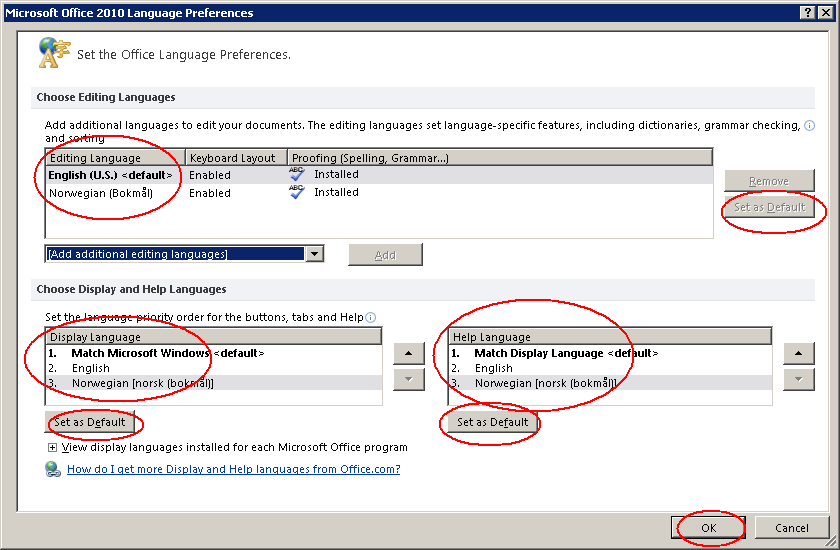Cancel the language preferences dialog
This screenshot has width=840, height=550.
[791, 528]
